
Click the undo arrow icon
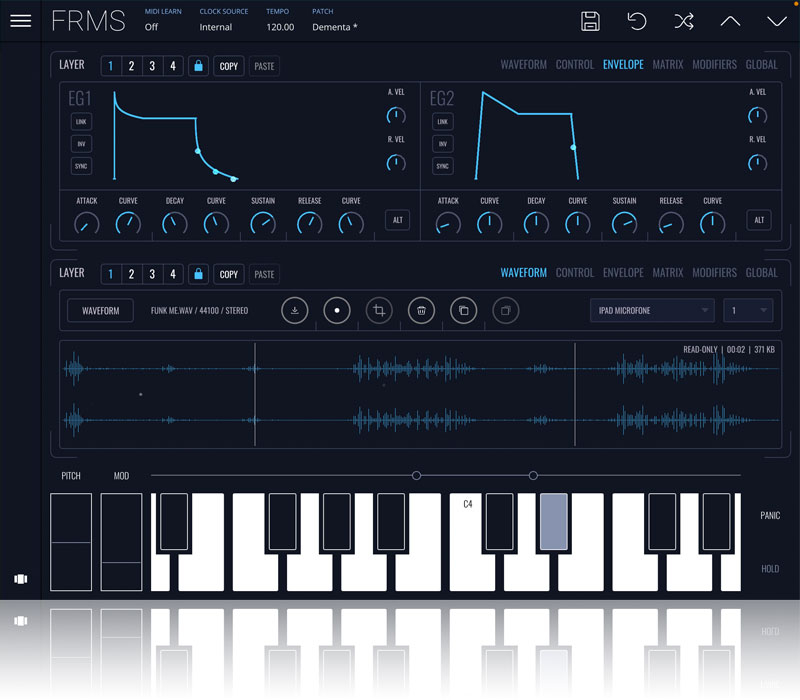tap(637, 21)
